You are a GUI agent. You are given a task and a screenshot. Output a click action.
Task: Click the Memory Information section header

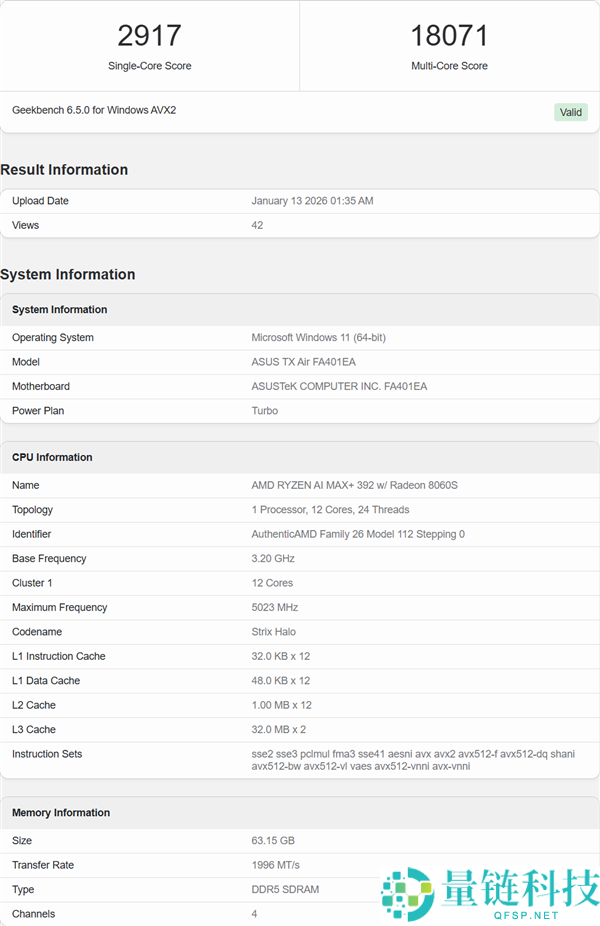tap(61, 813)
